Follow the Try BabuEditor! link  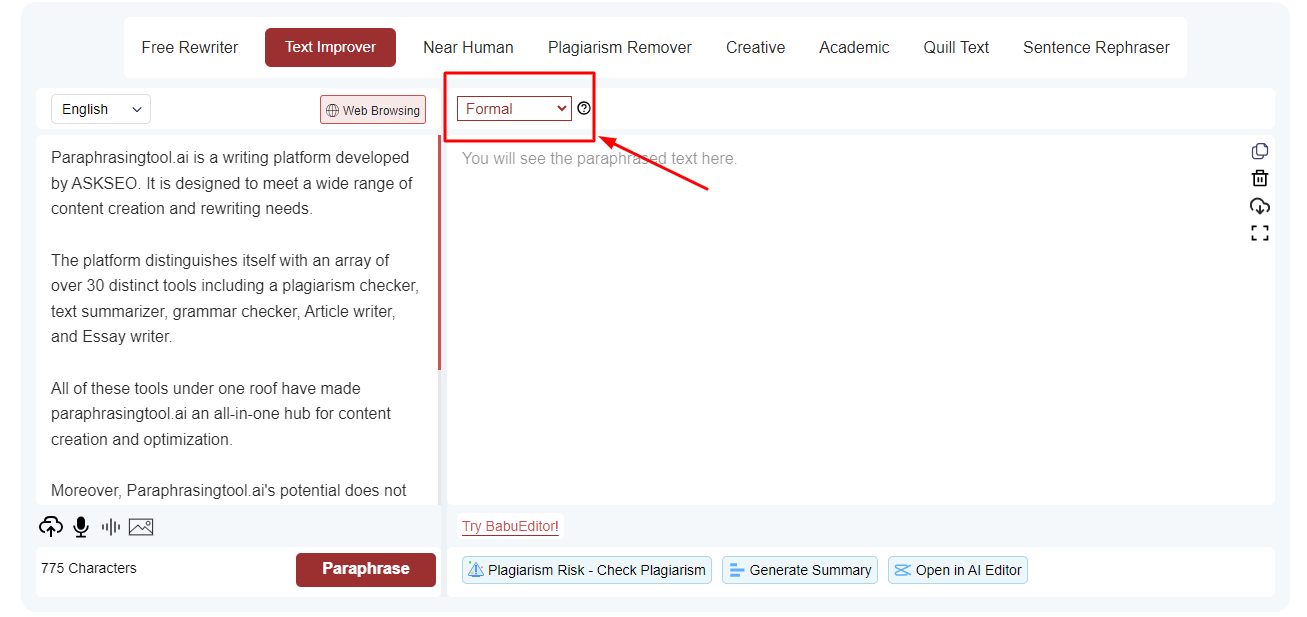(510, 527)
